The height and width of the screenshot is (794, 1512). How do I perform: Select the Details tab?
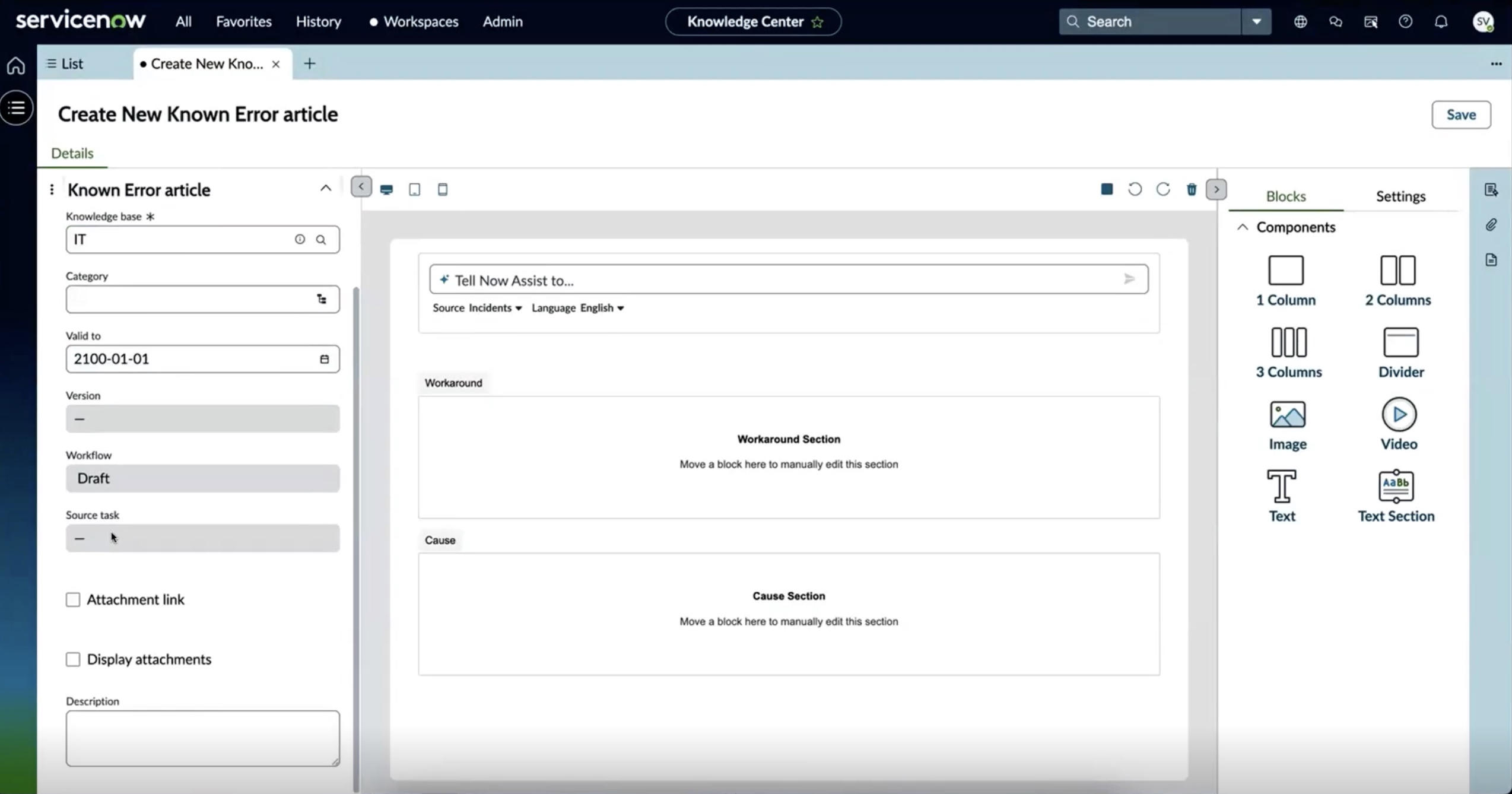tap(72, 153)
